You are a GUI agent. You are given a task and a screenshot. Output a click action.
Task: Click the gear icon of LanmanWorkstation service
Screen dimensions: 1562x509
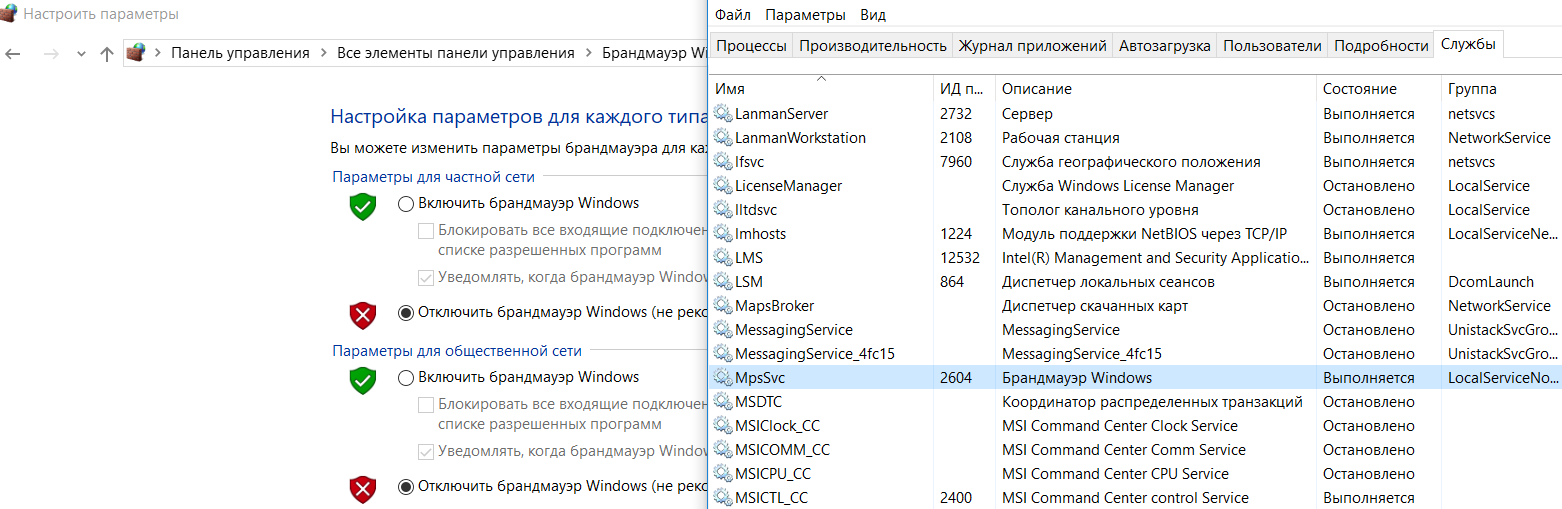point(722,138)
